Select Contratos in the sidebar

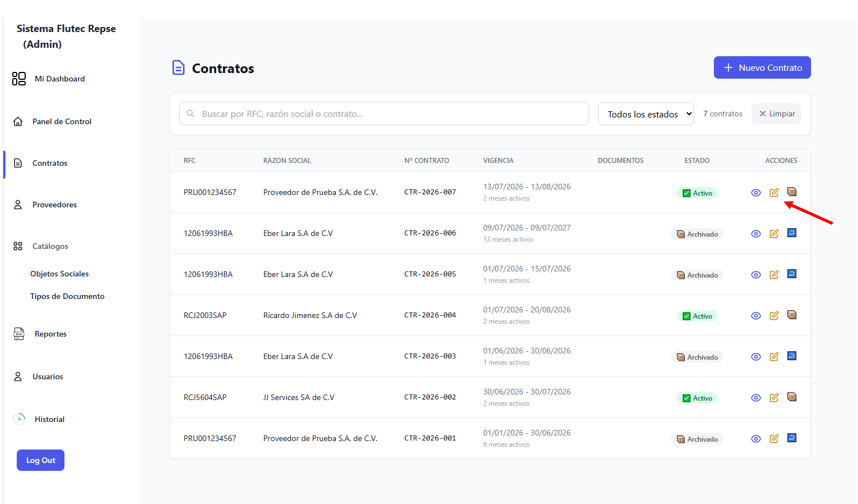pyautogui.click(x=41, y=163)
